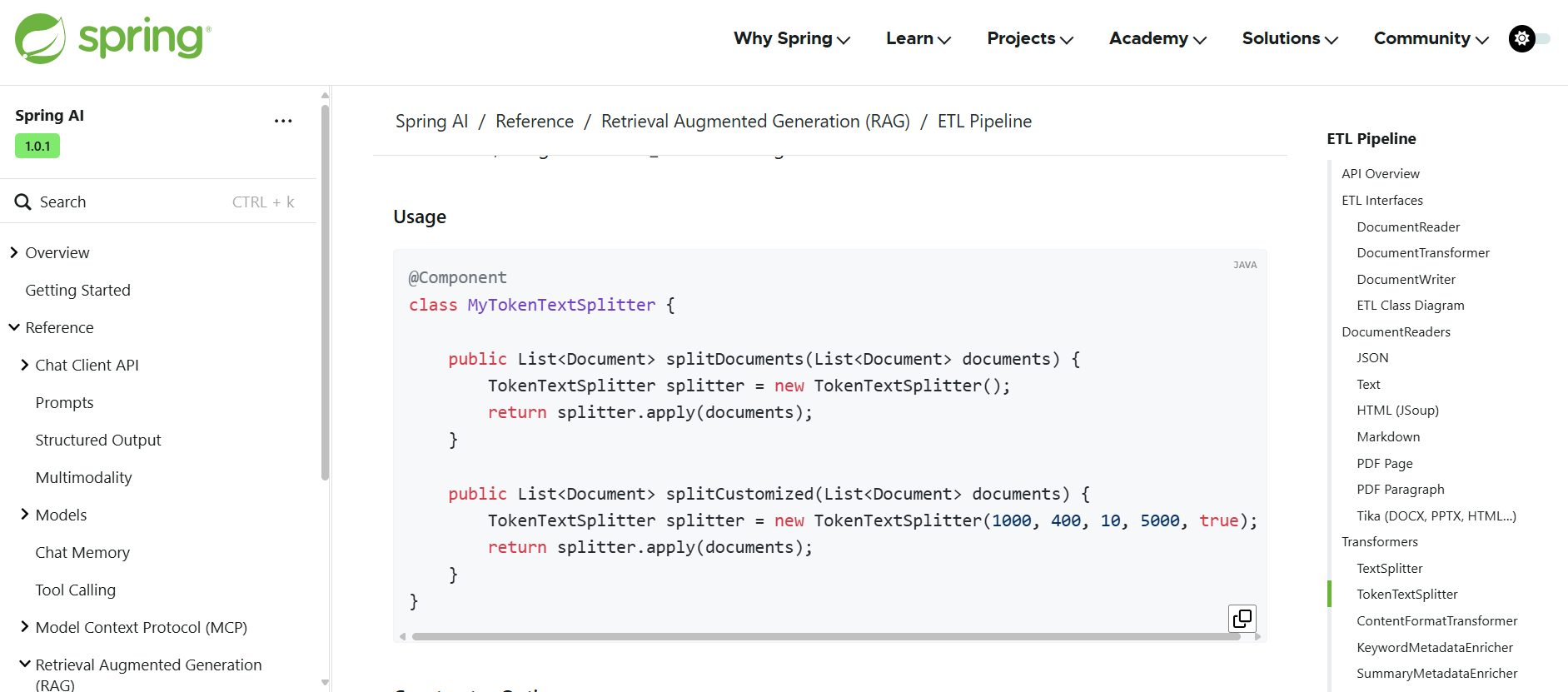Jump to ETL Class Diagram section
The image size is (1568, 692).
tap(1410, 305)
